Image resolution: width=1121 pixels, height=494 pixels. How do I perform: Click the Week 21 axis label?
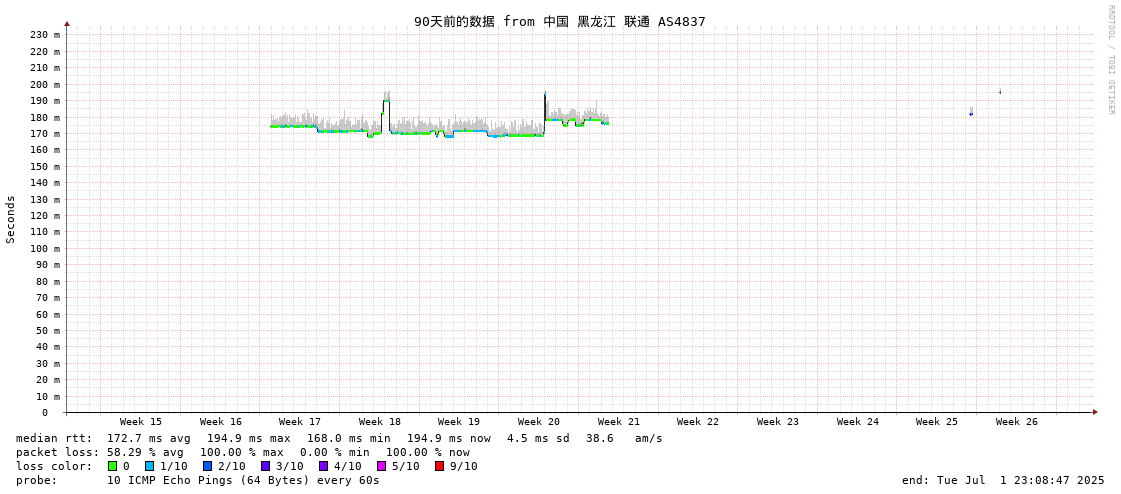(618, 422)
